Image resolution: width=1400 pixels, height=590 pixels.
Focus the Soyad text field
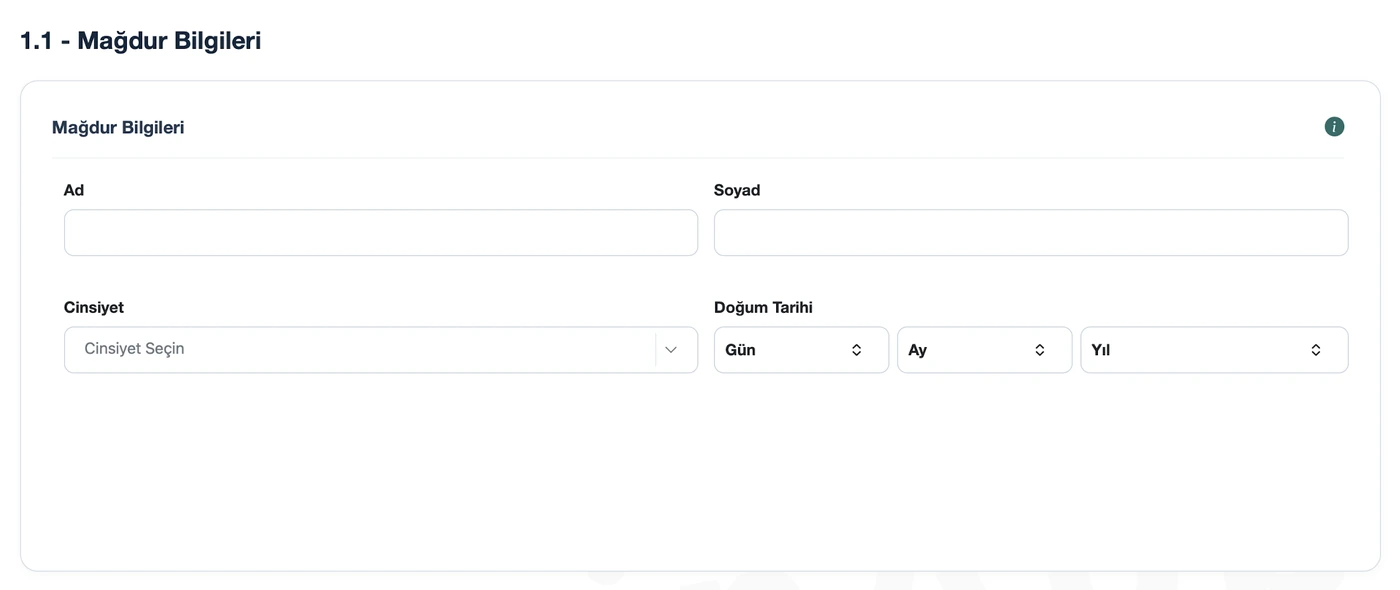[x=1031, y=232]
